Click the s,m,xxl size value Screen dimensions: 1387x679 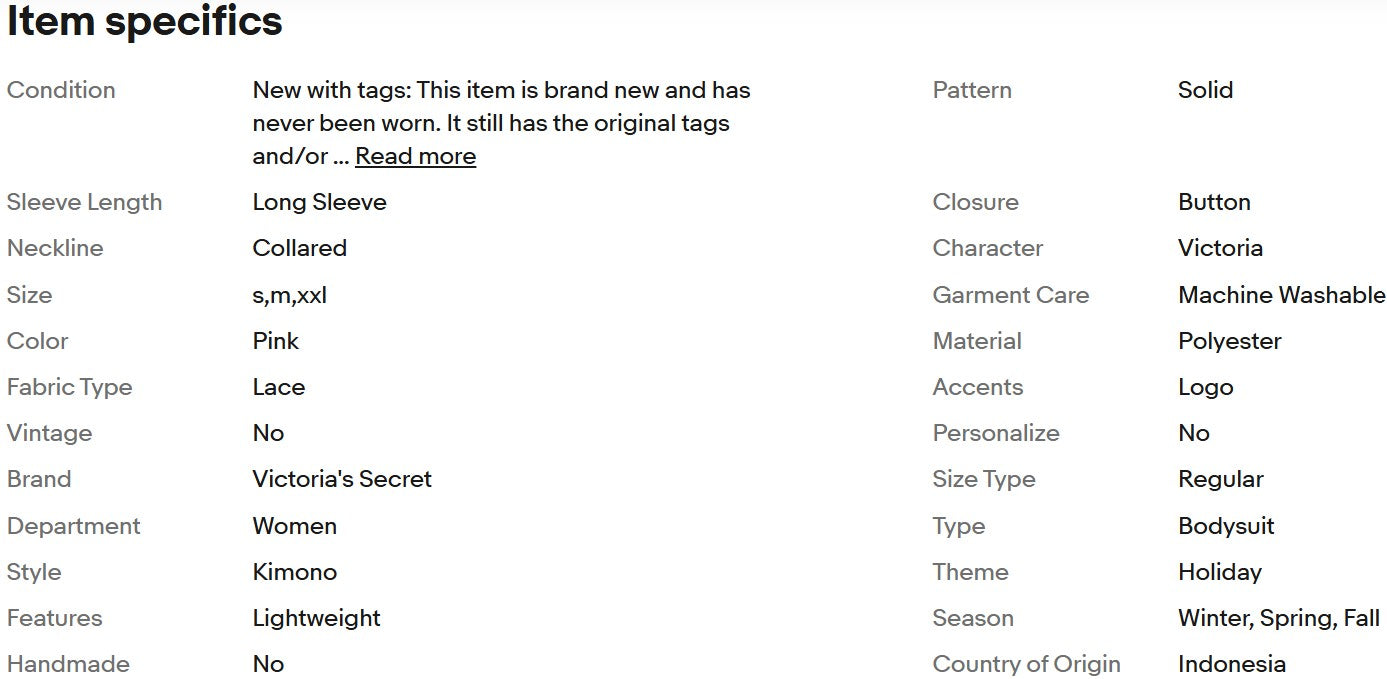(289, 295)
